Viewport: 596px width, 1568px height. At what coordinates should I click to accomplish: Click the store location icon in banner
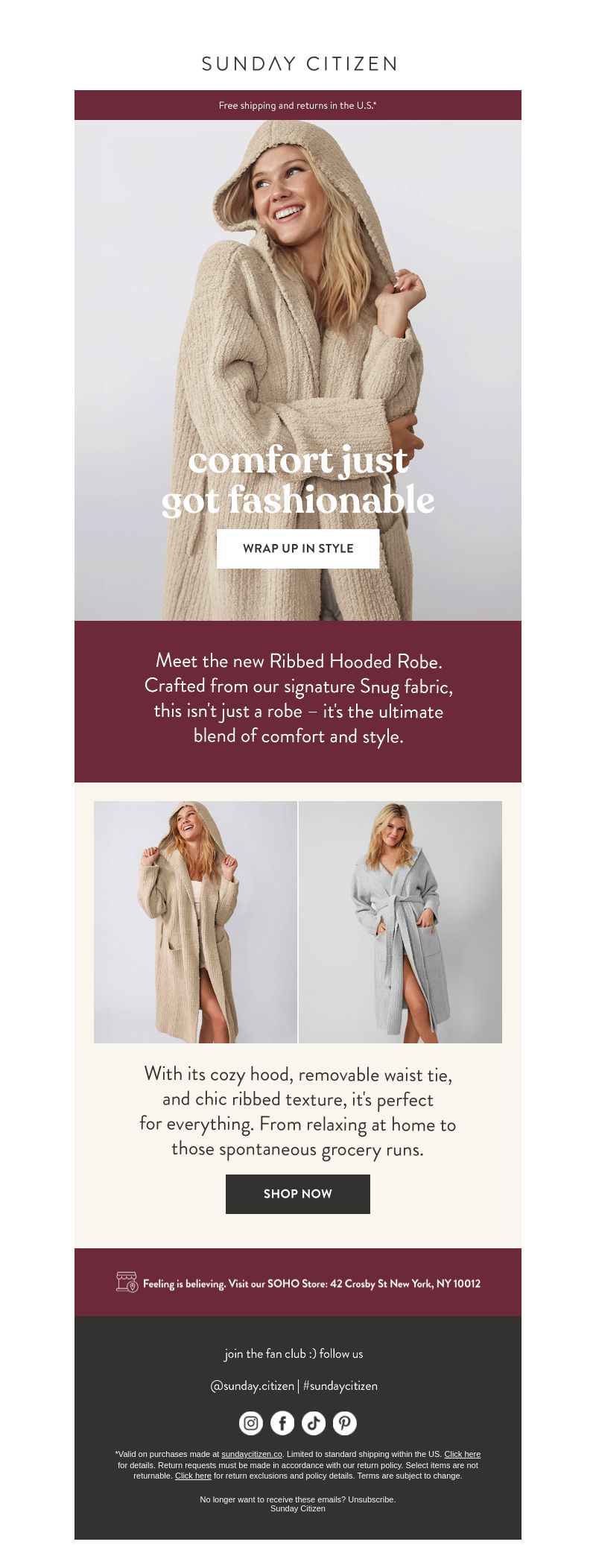click(127, 1282)
